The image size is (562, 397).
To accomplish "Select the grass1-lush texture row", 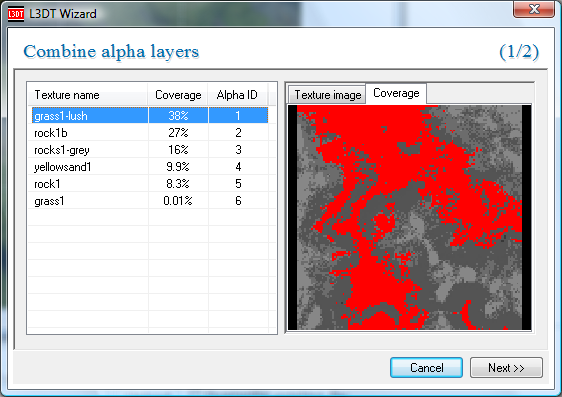I will pyautogui.click(x=150, y=115).
